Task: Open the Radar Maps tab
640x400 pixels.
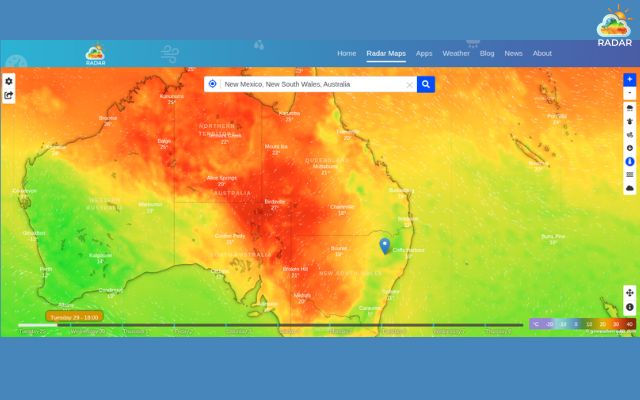Action: click(x=386, y=53)
